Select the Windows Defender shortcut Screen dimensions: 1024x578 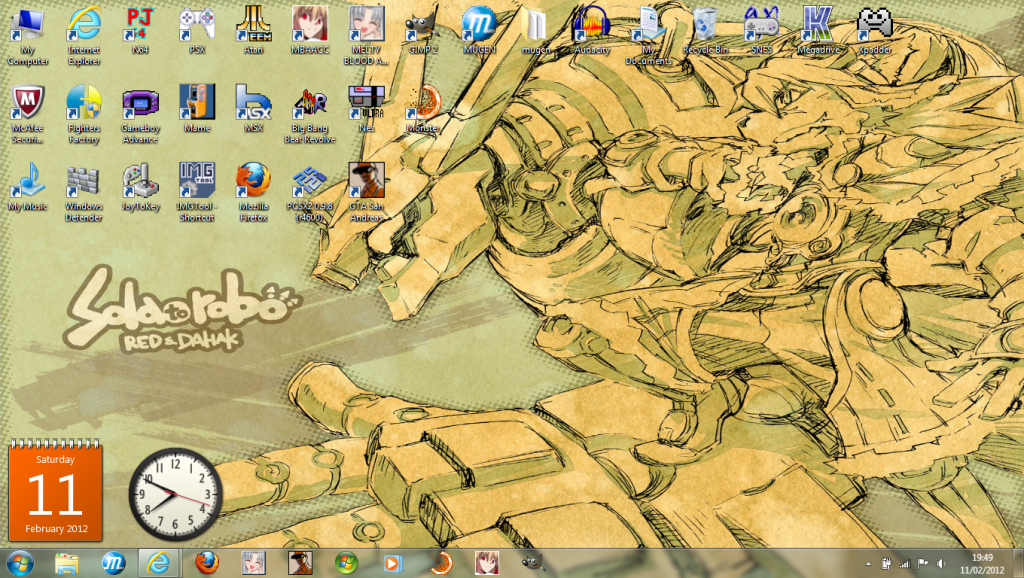pos(84,193)
